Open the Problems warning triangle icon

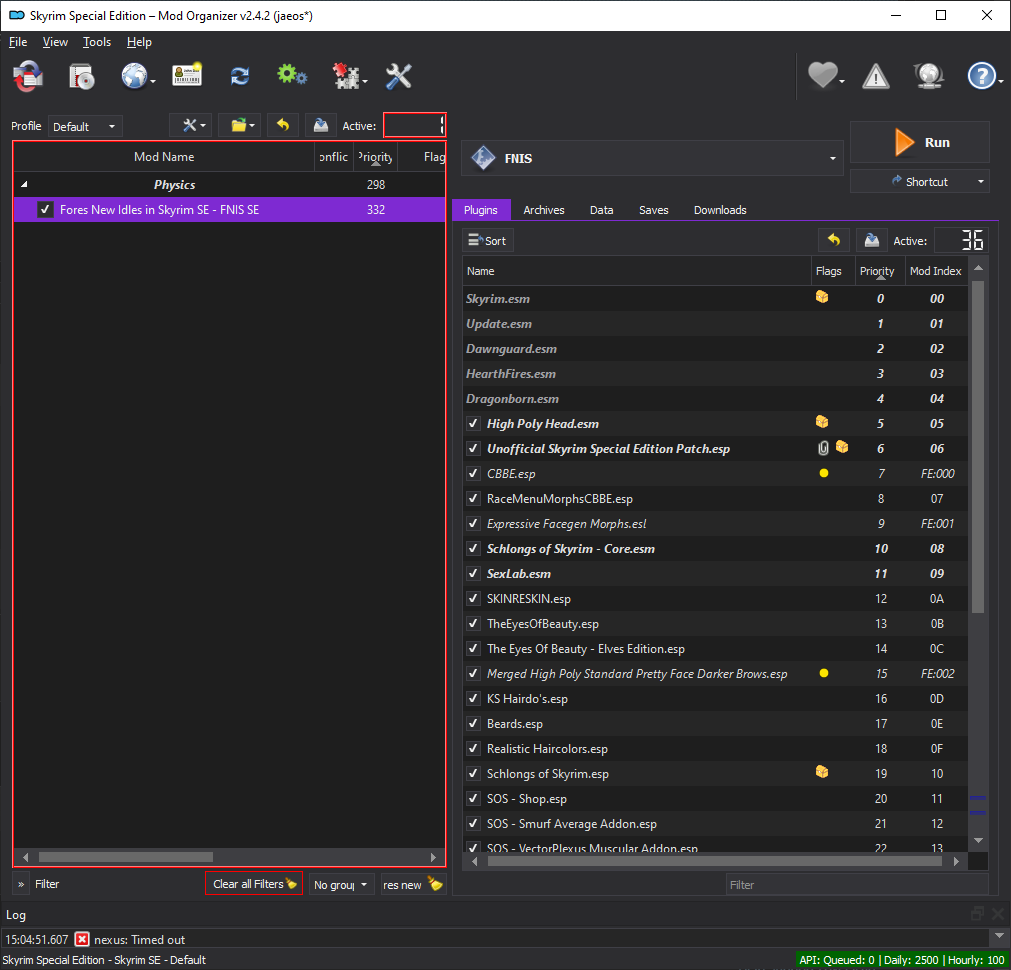coord(876,77)
